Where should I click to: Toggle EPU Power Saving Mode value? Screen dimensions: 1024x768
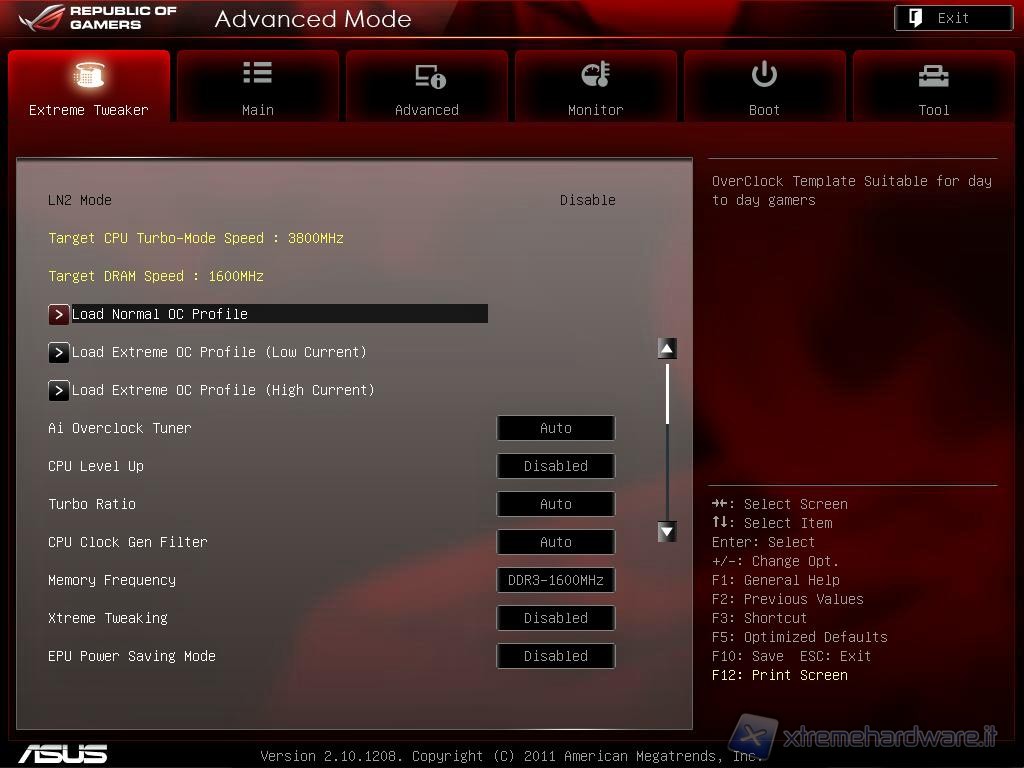click(556, 656)
